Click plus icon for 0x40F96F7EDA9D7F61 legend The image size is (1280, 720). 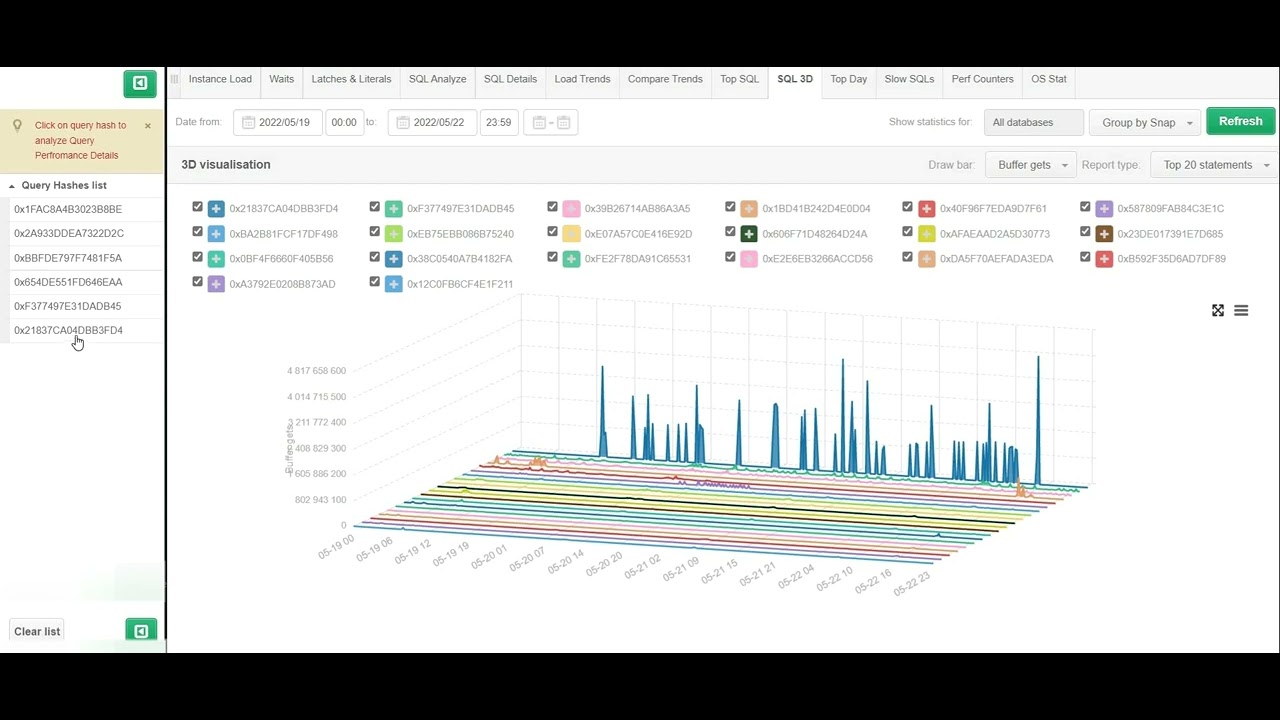coord(926,209)
